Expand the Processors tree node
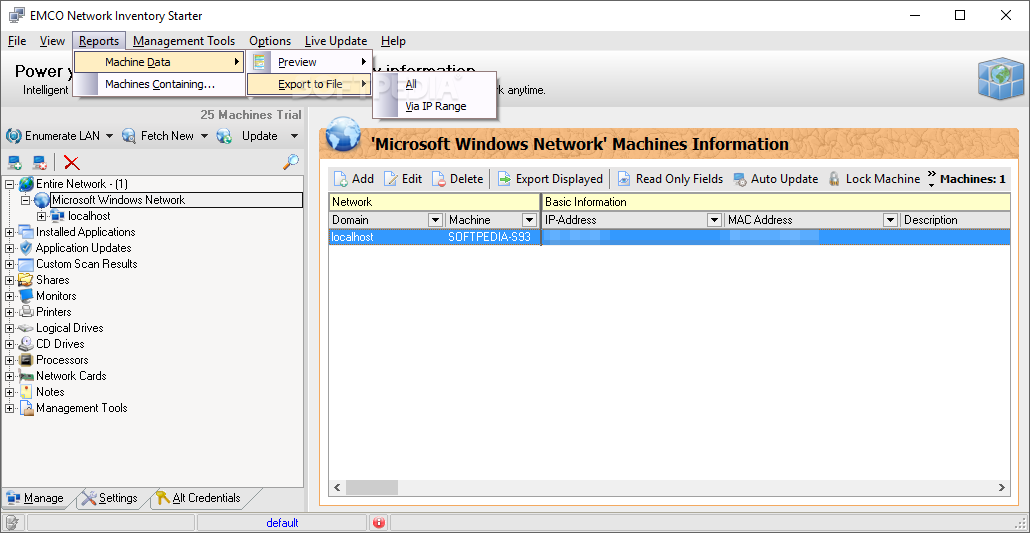Image resolution: width=1030 pixels, height=533 pixels. [x=9, y=360]
